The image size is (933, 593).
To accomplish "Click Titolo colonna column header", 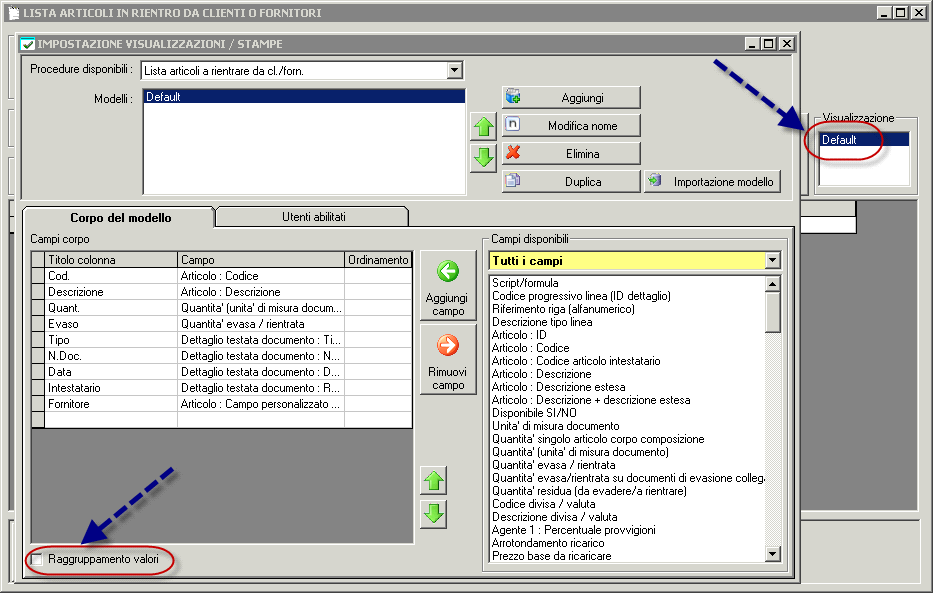I will coord(111,259).
